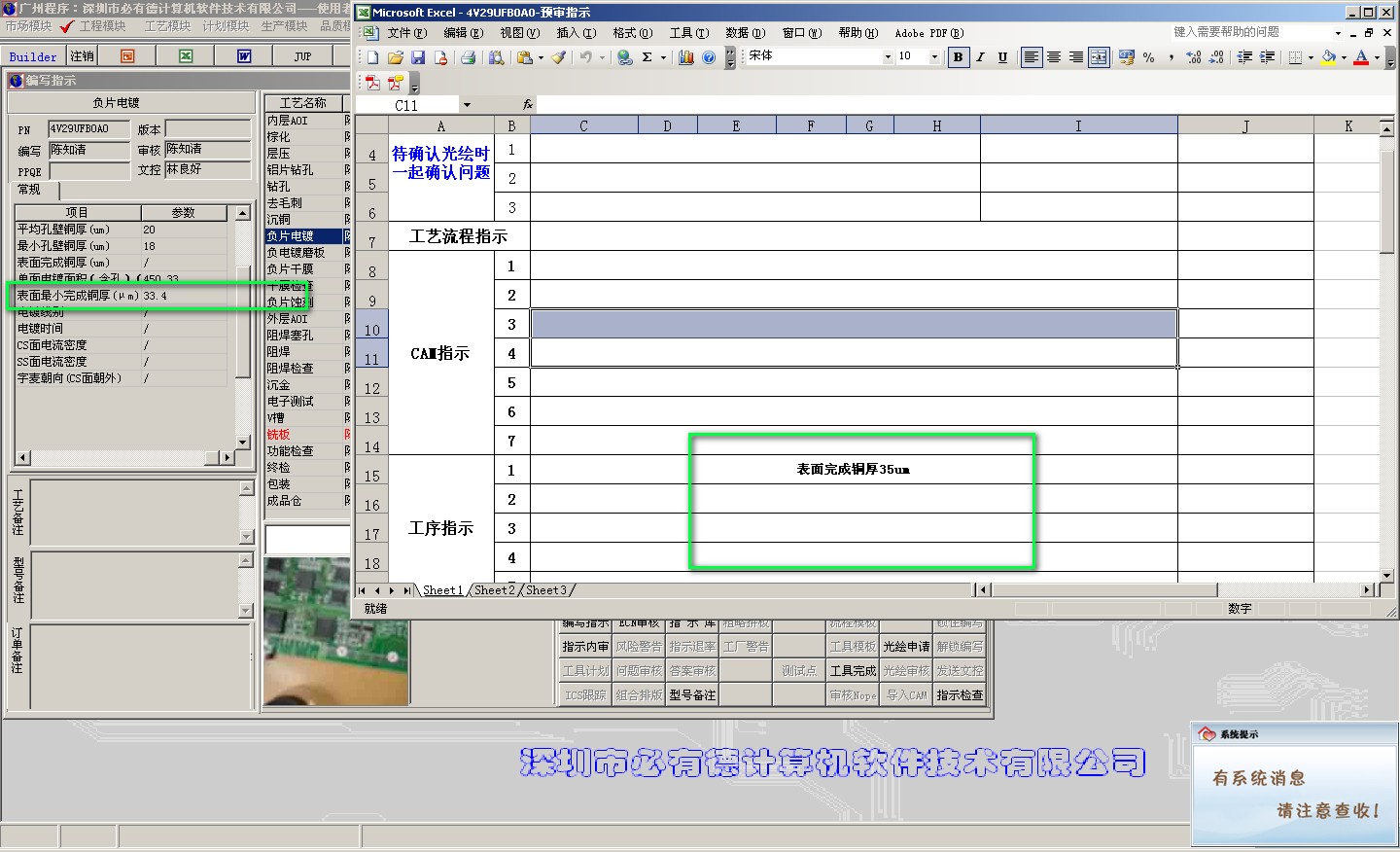
Task: Center-align text using the center icon
Action: click(x=1054, y=57)
